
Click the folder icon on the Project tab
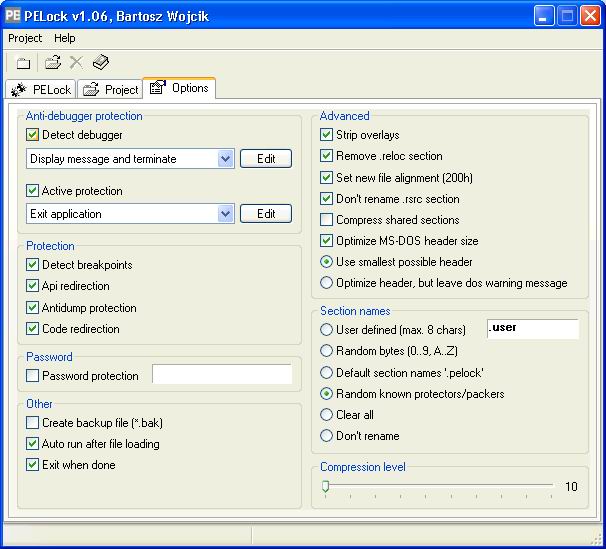click(91, 89)
